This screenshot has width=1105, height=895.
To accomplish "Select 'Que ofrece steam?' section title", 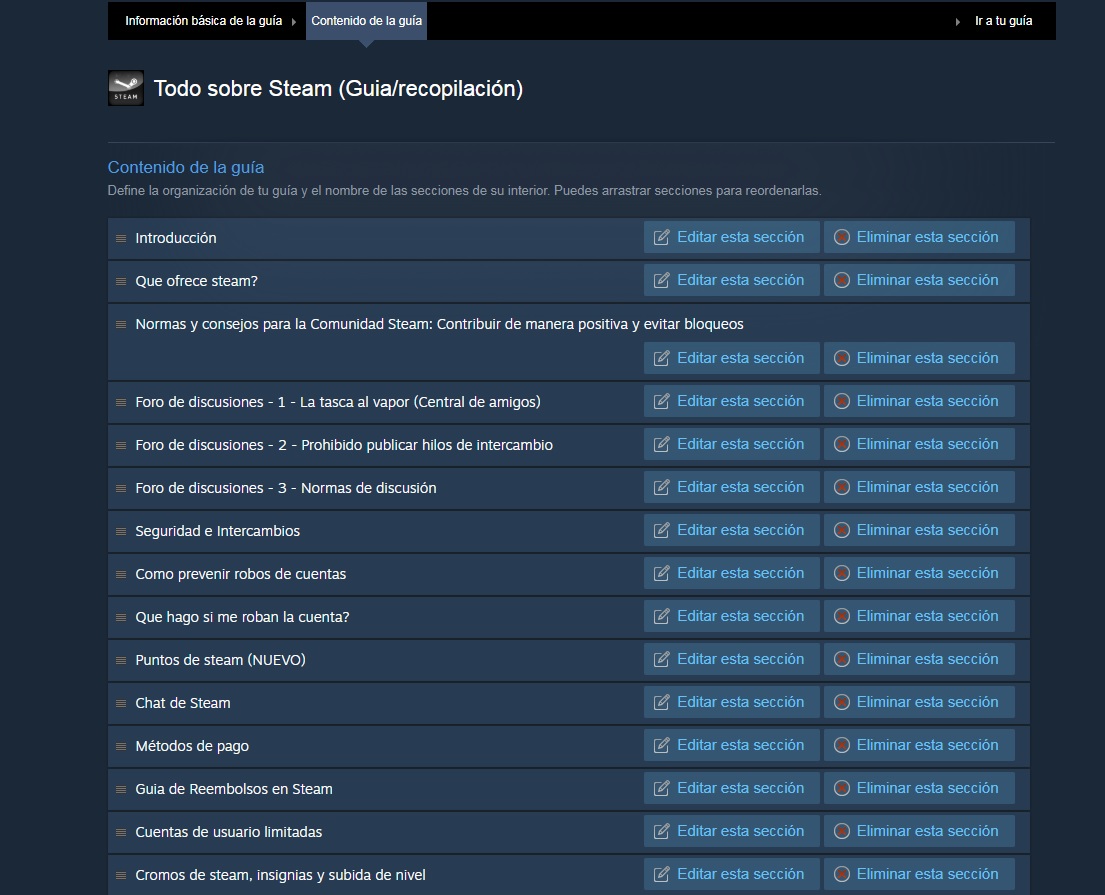I will pos(197,281).
